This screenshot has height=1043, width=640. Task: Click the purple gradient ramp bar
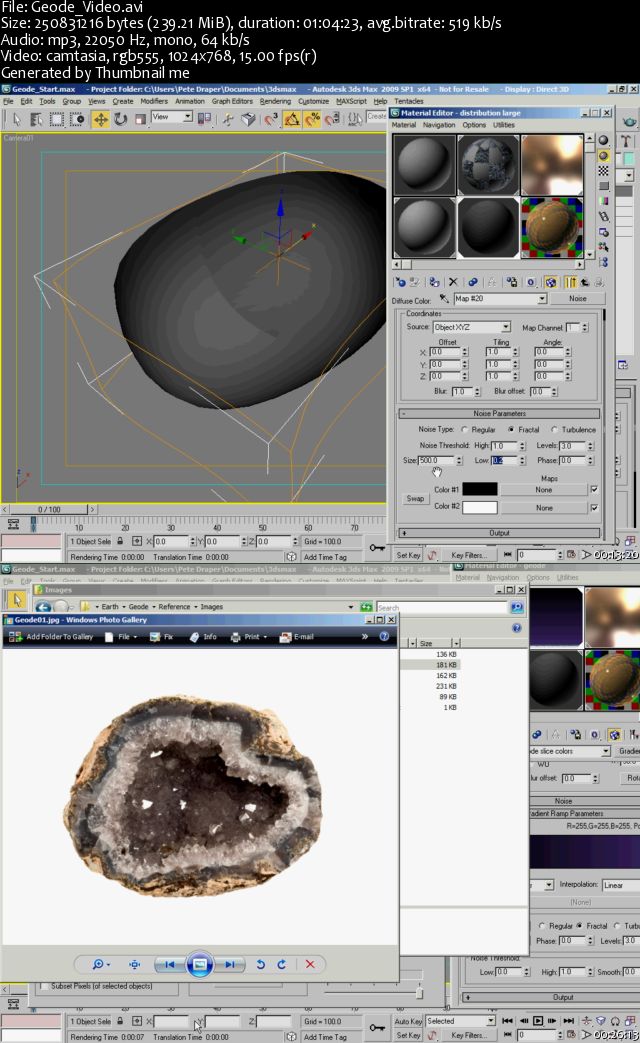[585, 851]
